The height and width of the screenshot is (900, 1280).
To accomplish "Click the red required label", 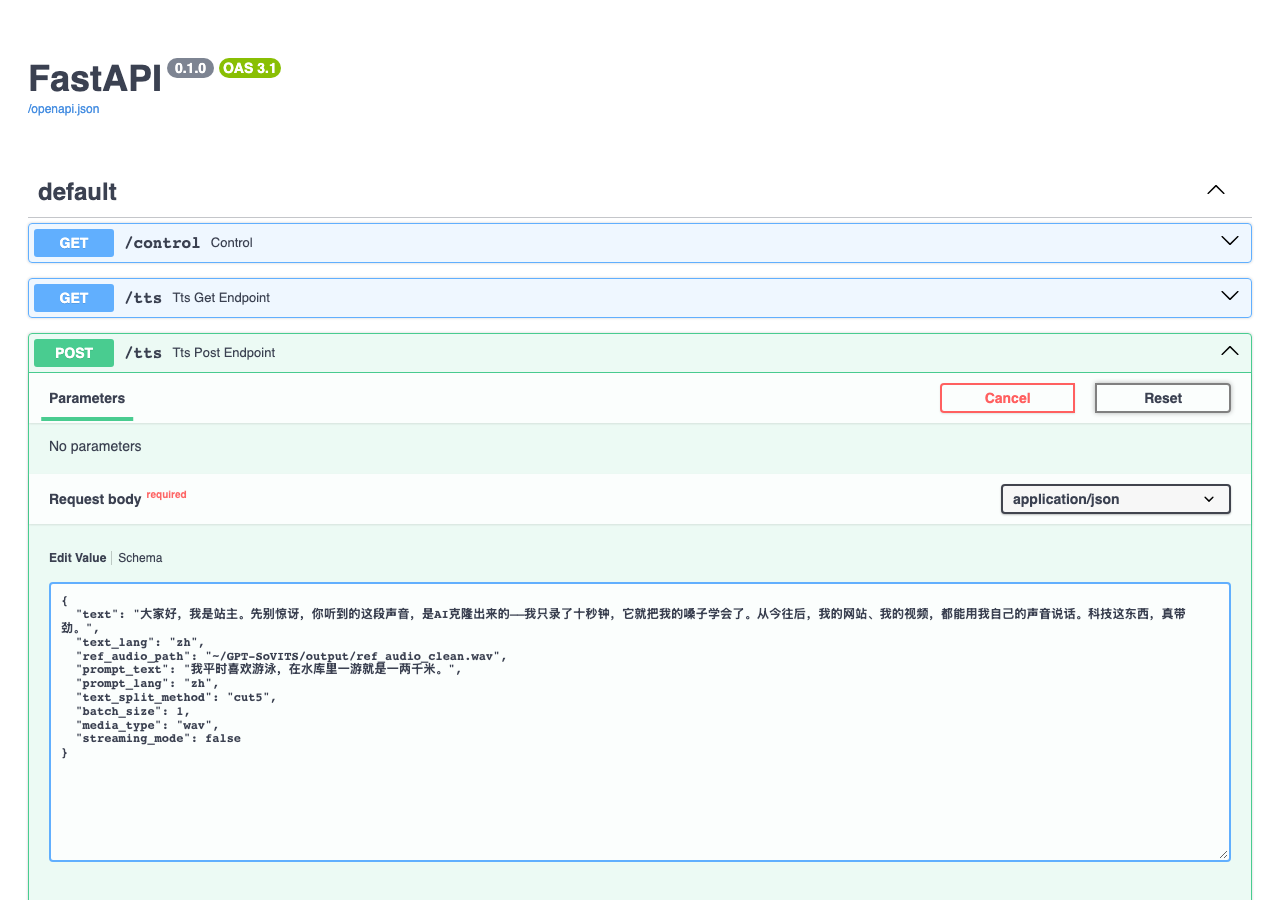I will coord(166,494).
